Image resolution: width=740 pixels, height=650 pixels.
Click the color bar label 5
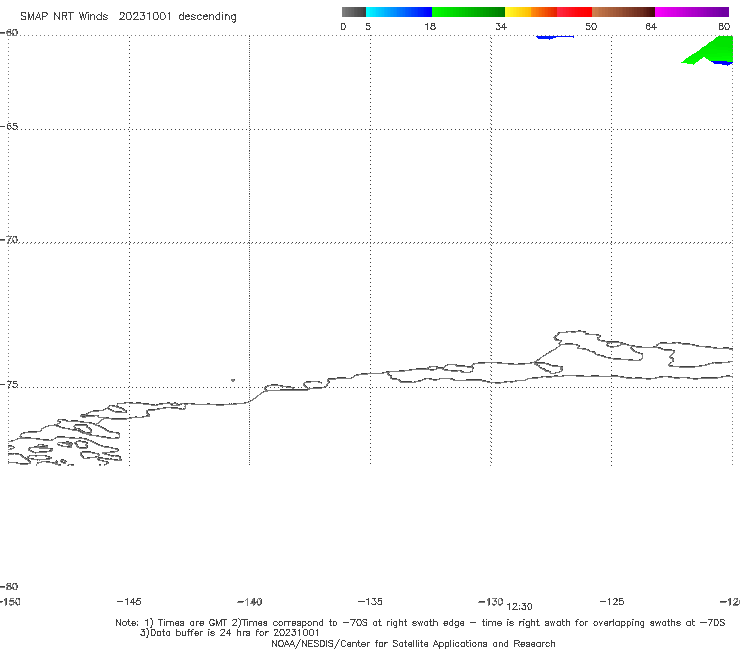(368, 26)
